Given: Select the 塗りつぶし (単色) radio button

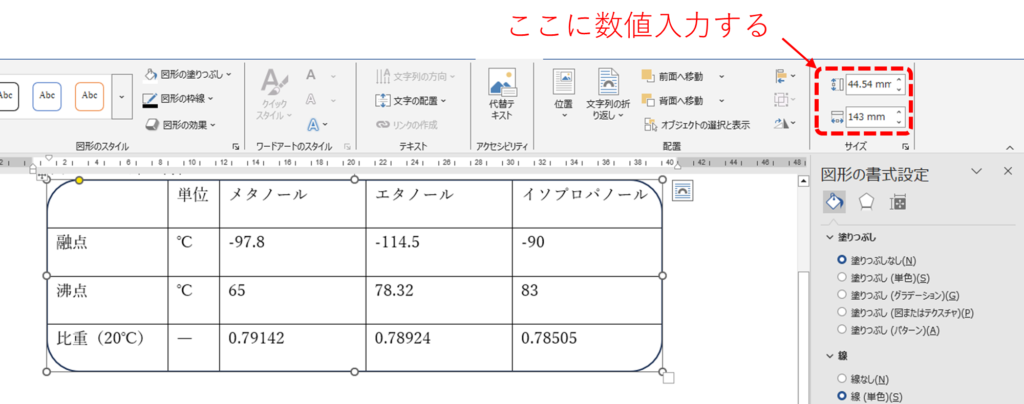Looking at the screenshot, I should tap(842, 277).
